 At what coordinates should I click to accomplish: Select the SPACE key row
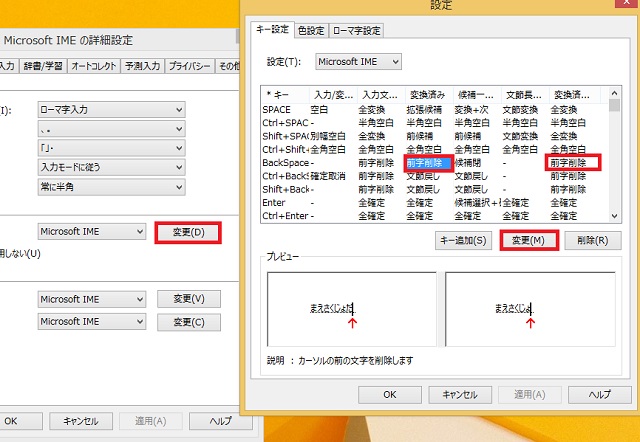click(x=275, y=109)
